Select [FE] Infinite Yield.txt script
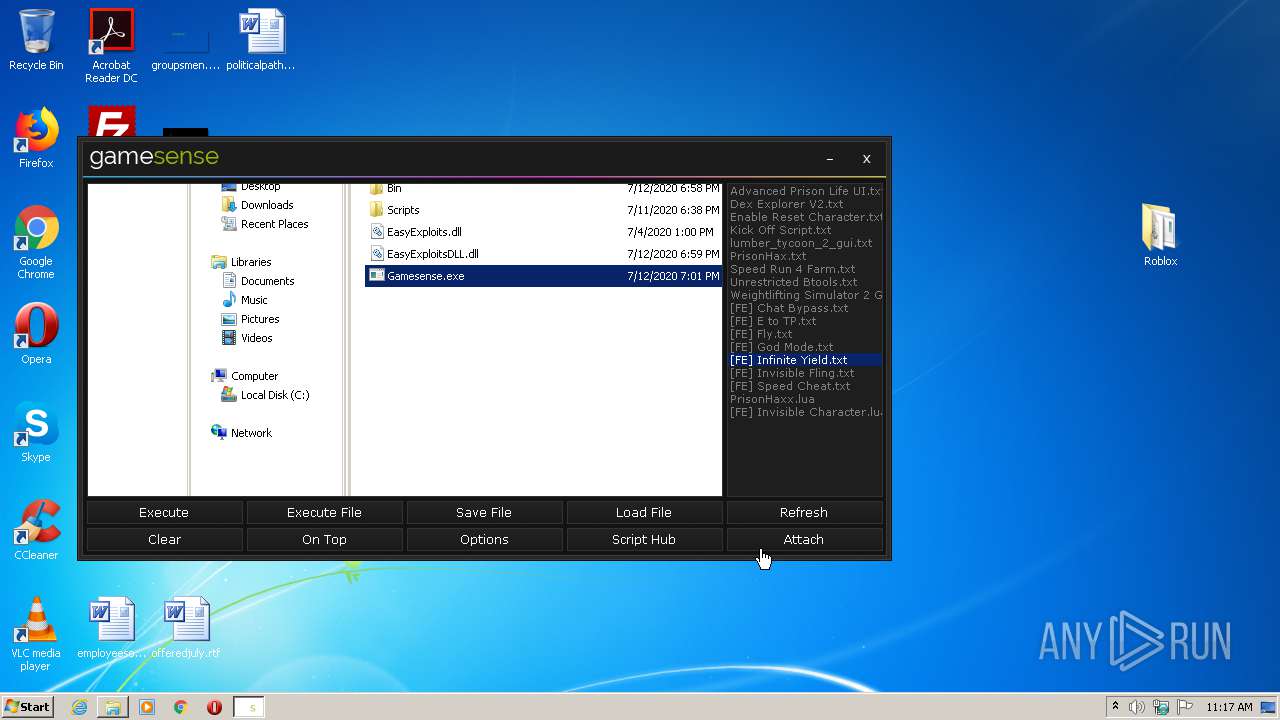This screenshot has width=1280, height=720. click(806, 360)
